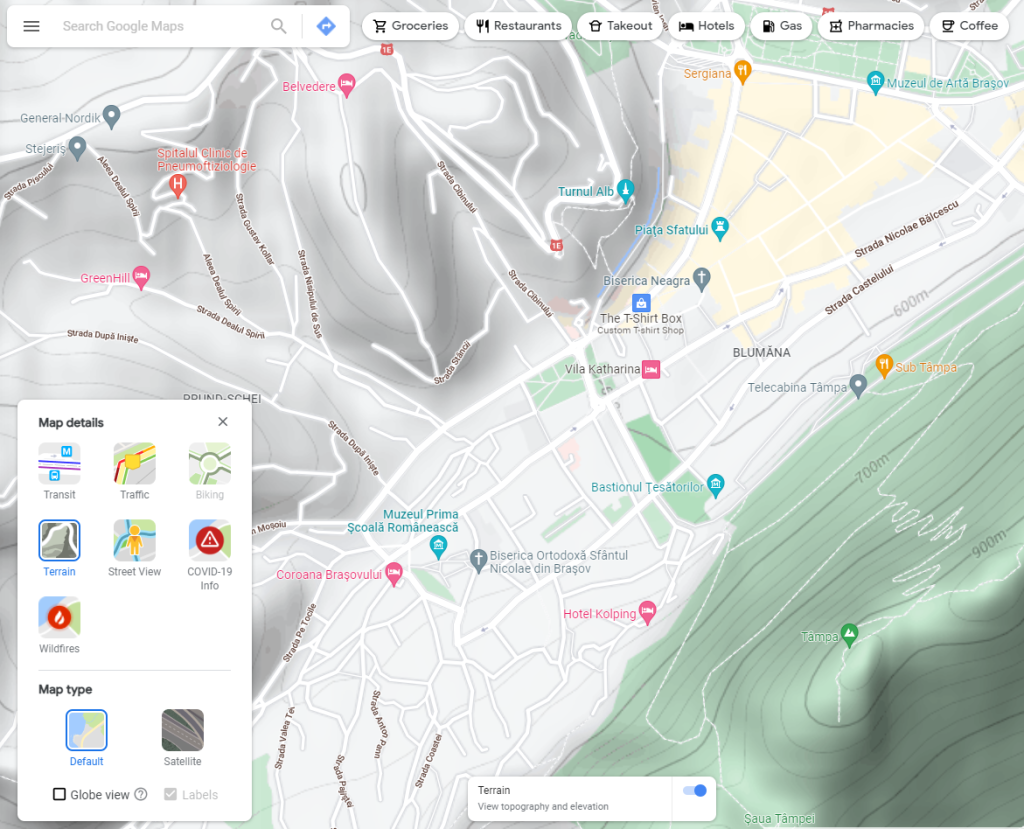Open the Piața Sfatului marker
The height and width of the screenshot is (829, 1024).
[x=720, y=229]
